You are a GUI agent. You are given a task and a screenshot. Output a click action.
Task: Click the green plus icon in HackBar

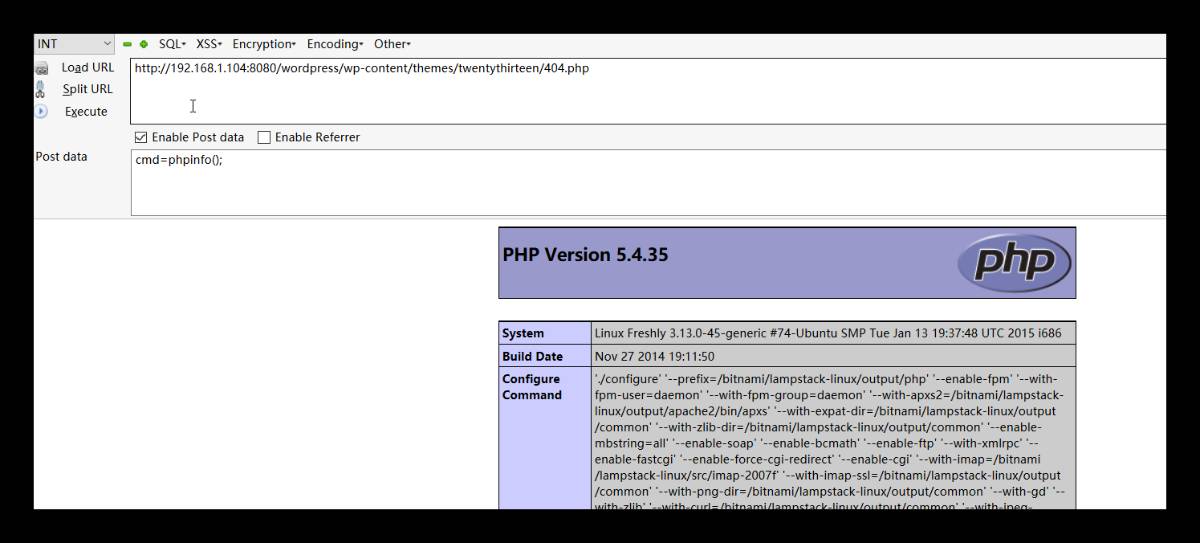coord(144,44)
